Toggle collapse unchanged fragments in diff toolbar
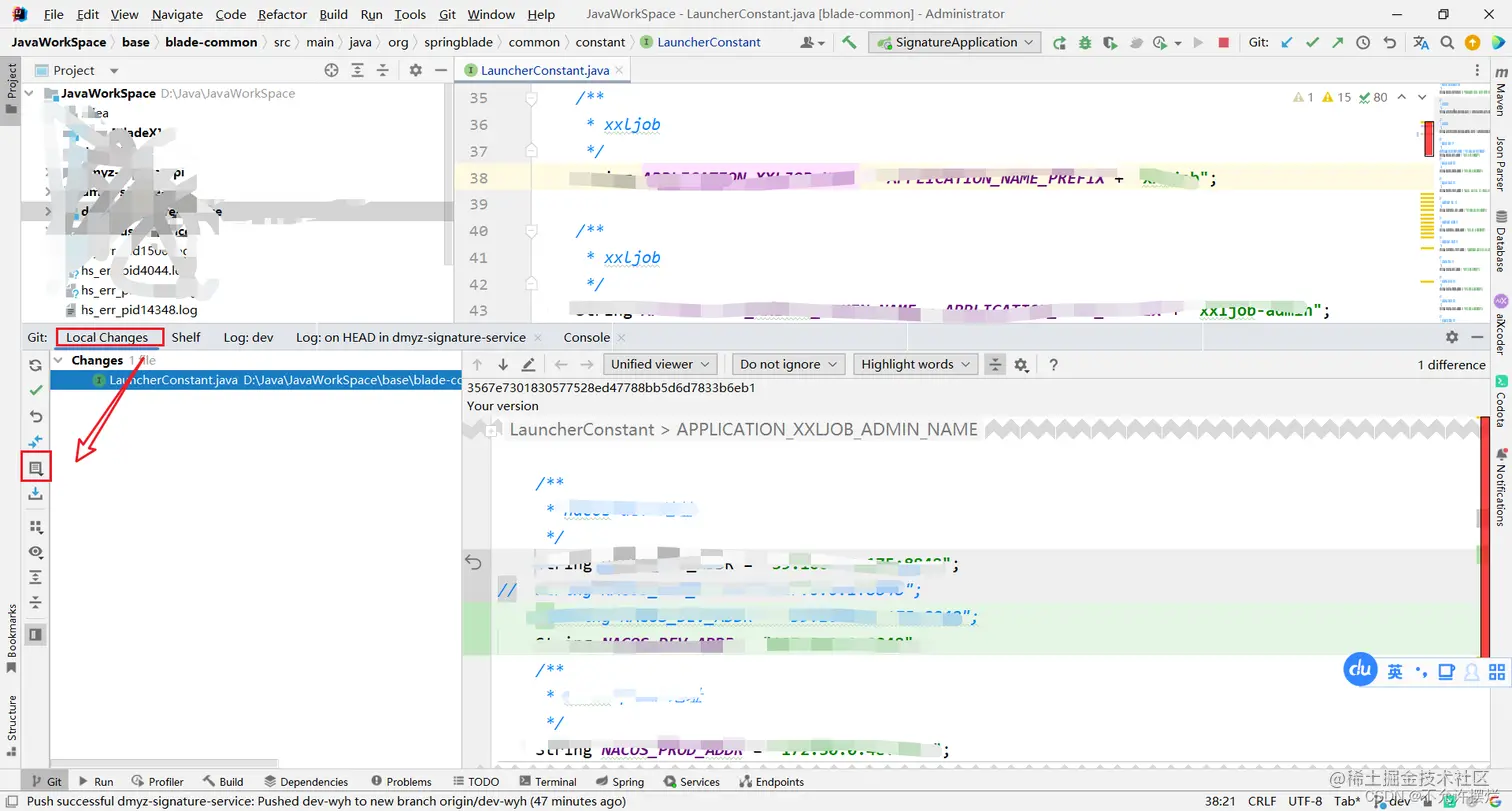Image resolution: width=1512 pixels, height=811 pixels. [x=995, y=365]
